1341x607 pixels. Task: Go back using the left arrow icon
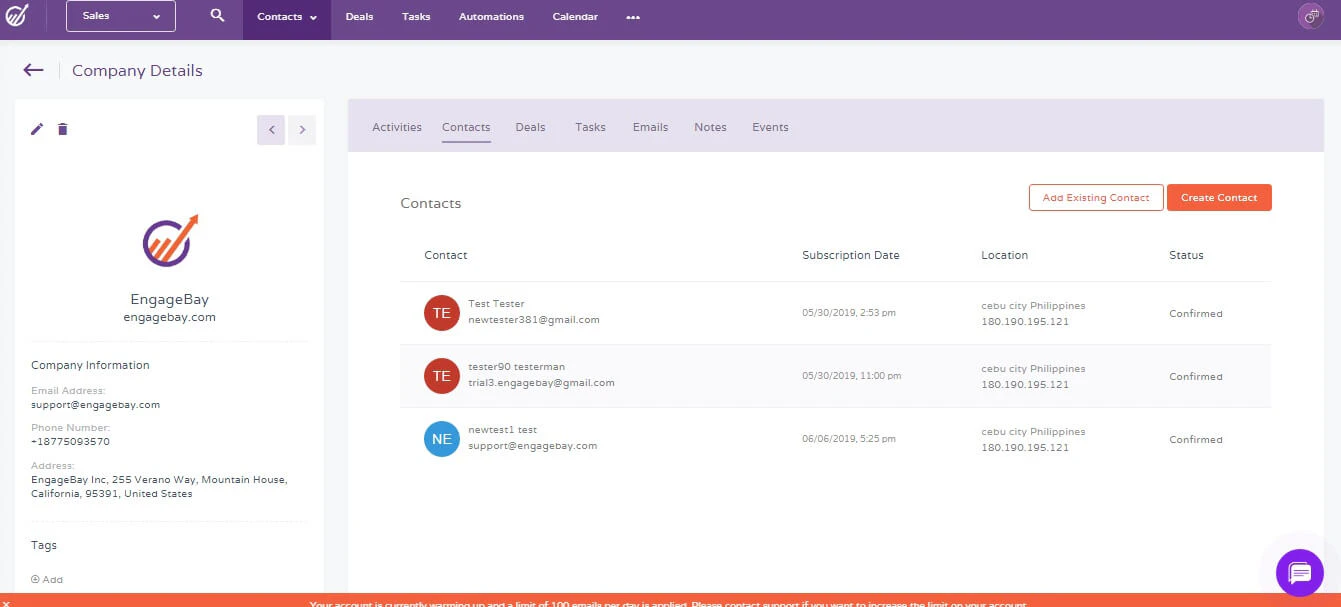coord(33,70)
